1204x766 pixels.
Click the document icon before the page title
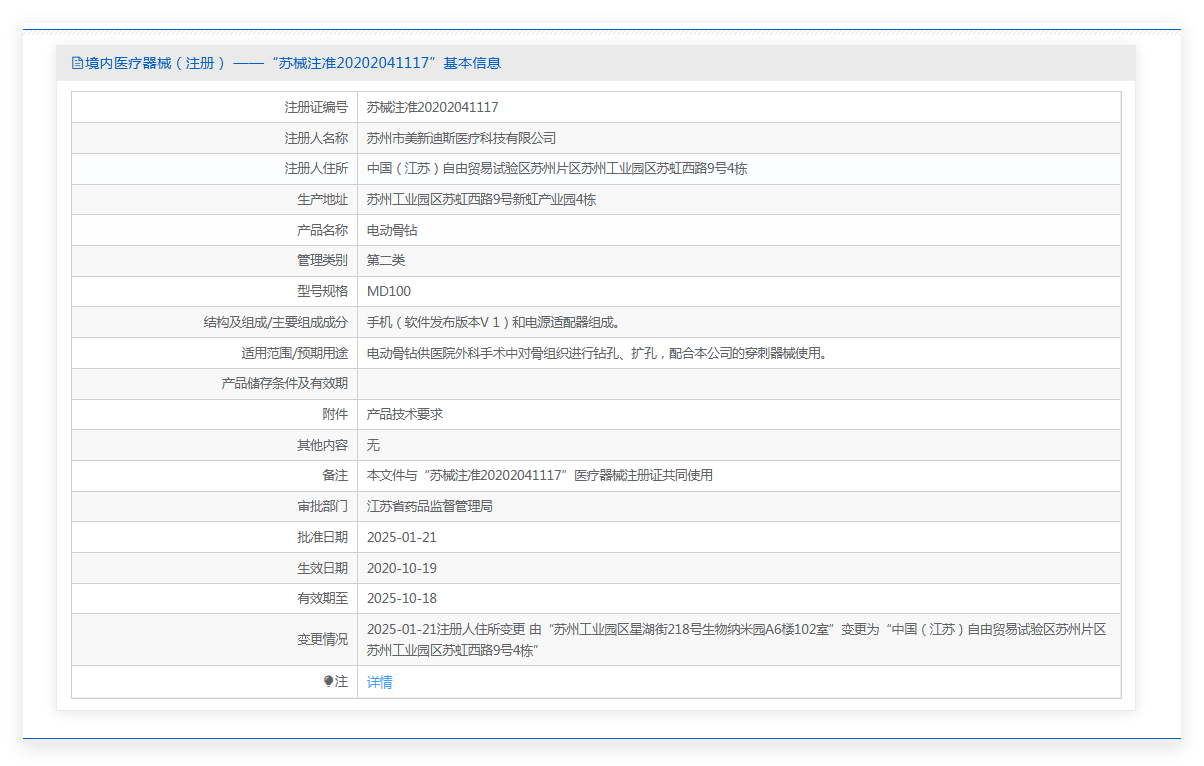click(x=77, y=63)
